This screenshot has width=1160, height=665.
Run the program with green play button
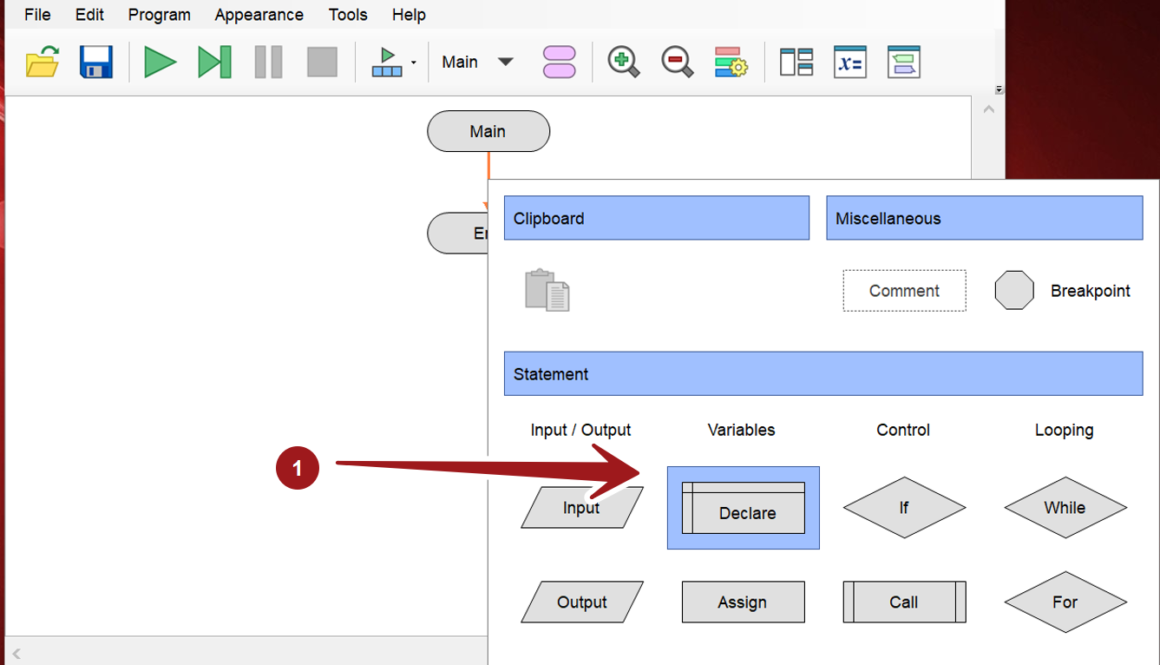(x=160, y=62)
